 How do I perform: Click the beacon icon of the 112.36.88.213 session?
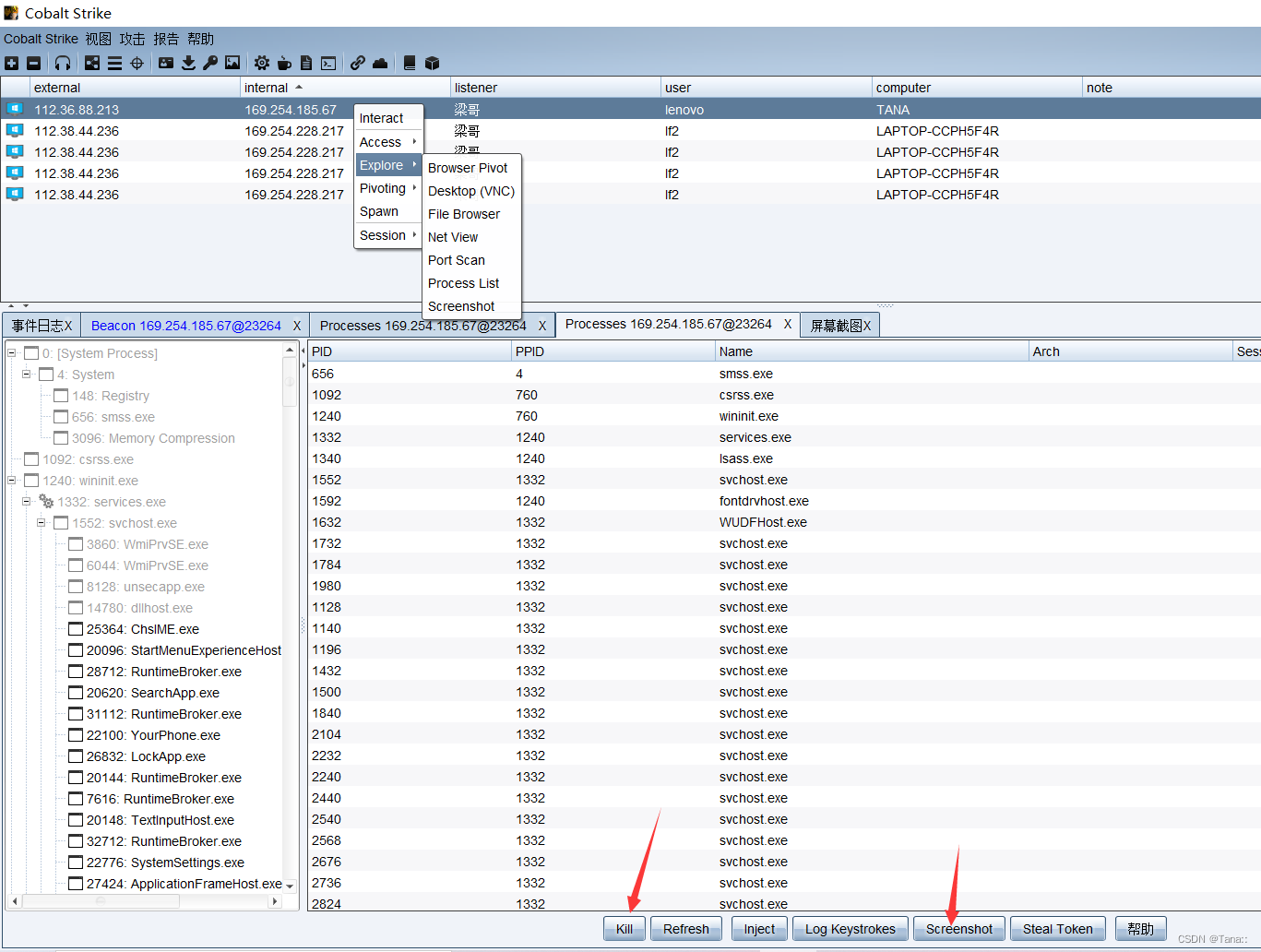(x=15, y=109)
